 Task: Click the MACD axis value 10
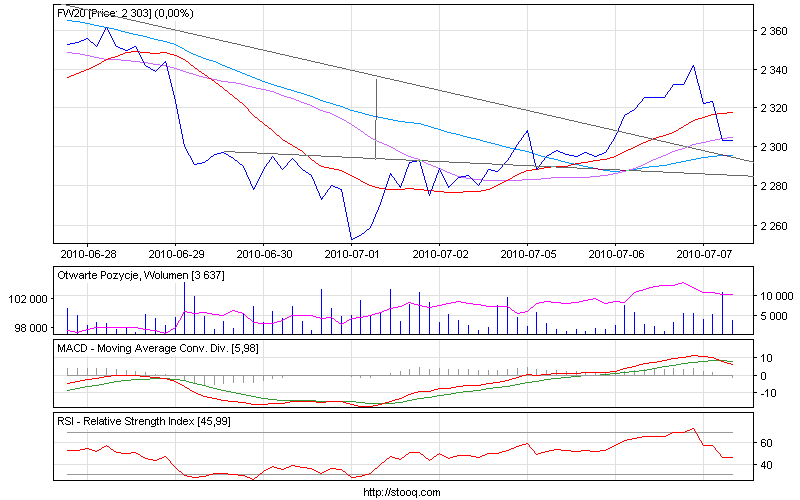(x=766, y=358)
